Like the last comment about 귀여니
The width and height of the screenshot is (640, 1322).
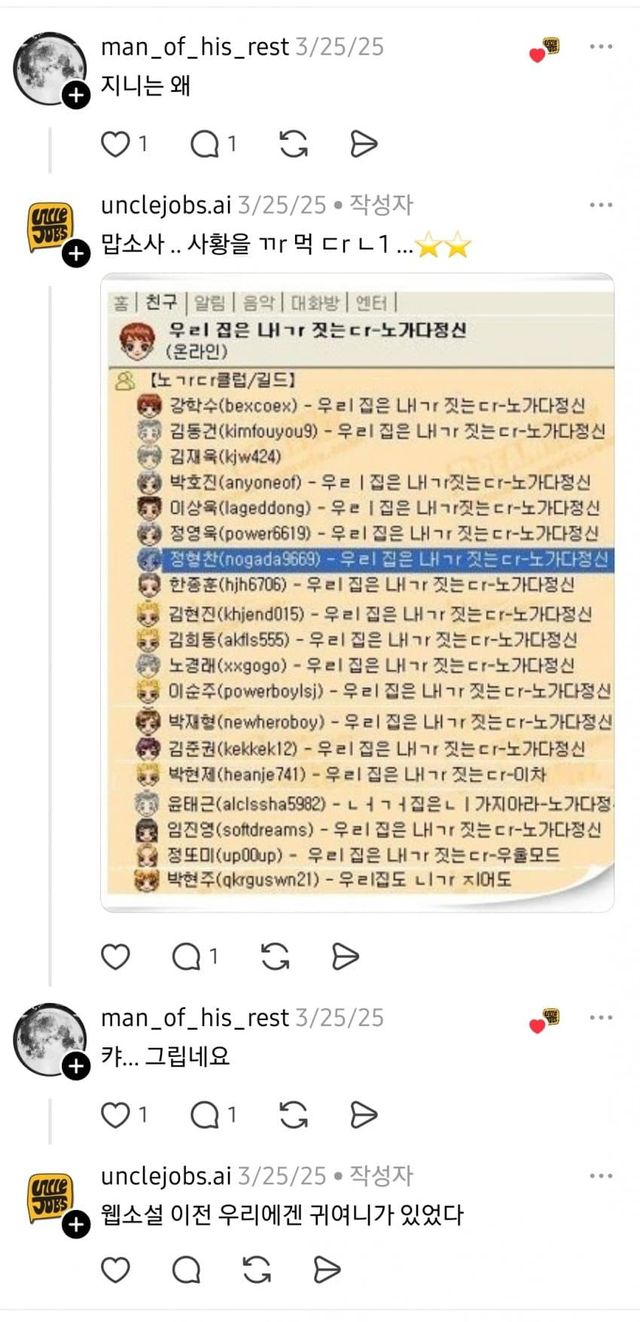pos(116,1270)
